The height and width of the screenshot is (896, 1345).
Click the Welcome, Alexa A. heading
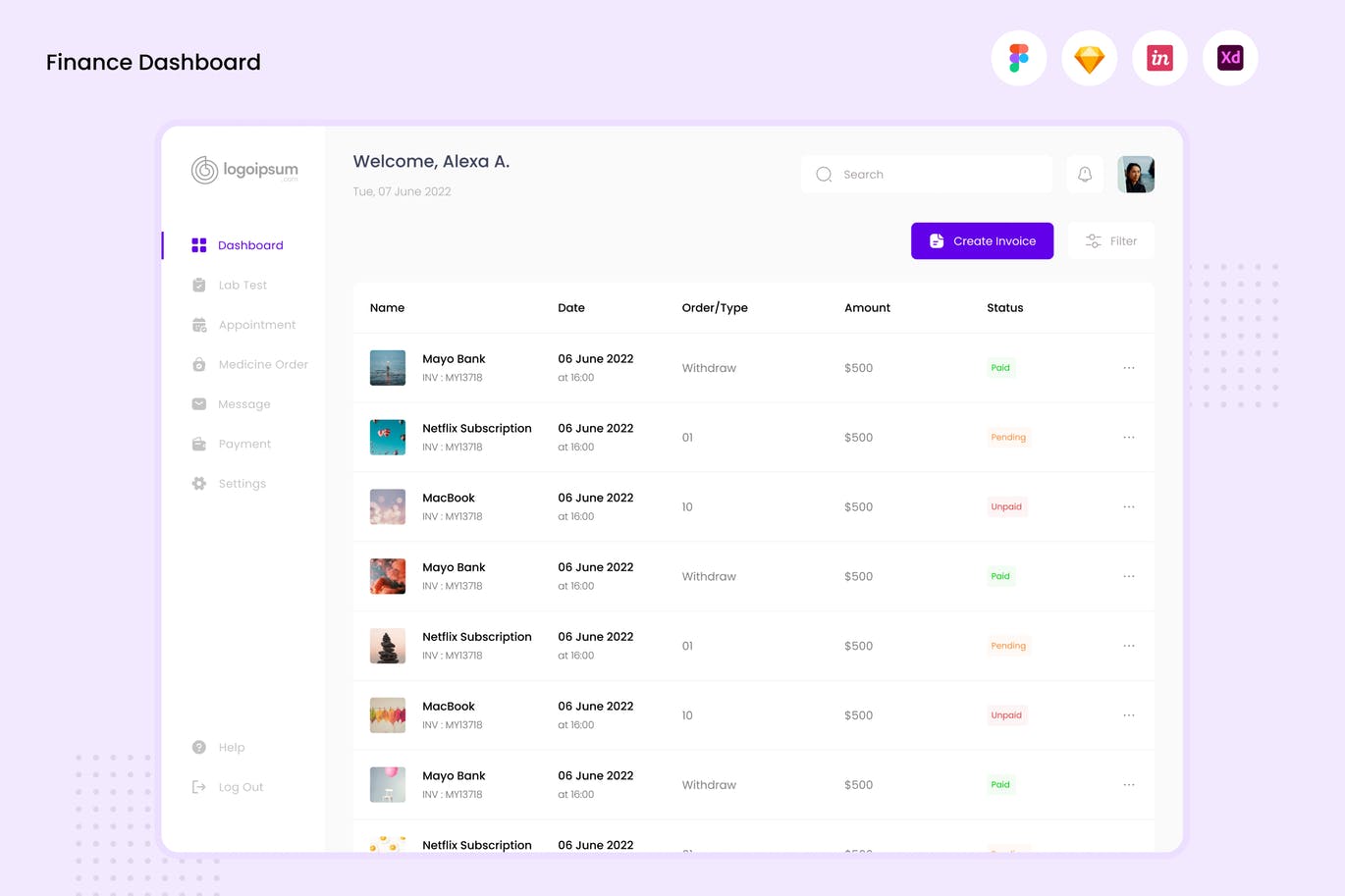431,162
